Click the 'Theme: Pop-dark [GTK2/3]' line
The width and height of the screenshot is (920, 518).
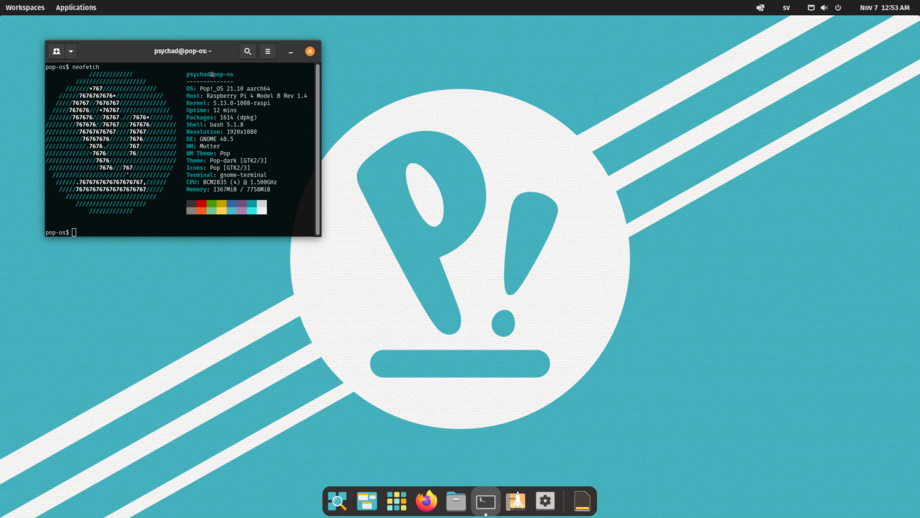coord(226,160)
